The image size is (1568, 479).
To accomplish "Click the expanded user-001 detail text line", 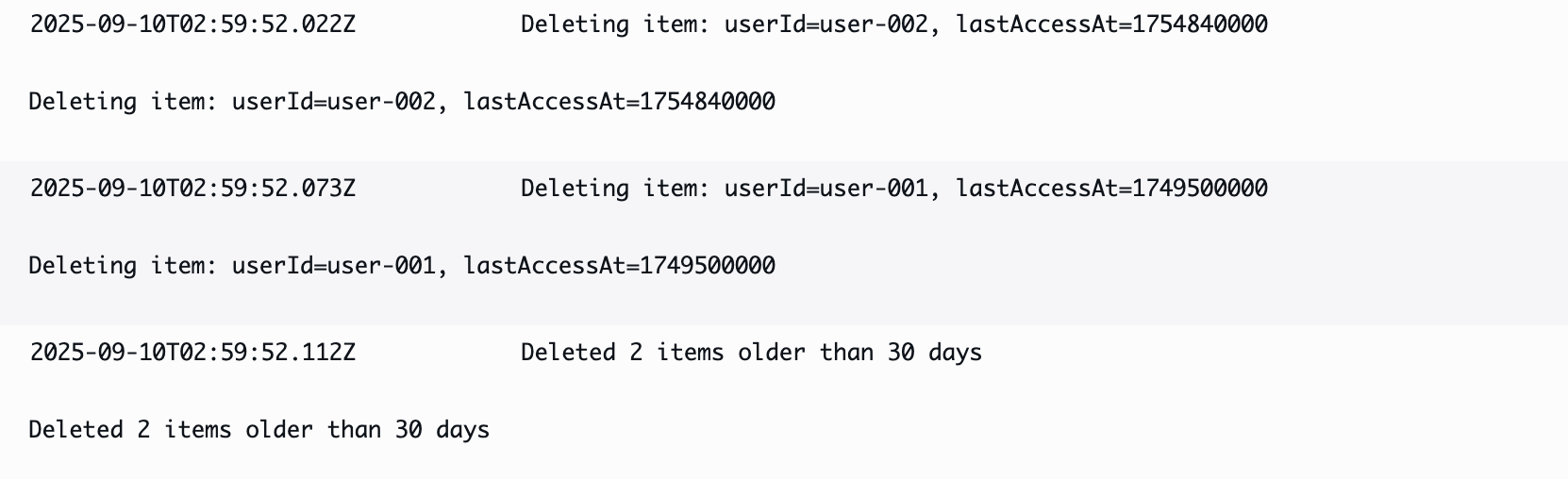I will click(x=402, y=266).
